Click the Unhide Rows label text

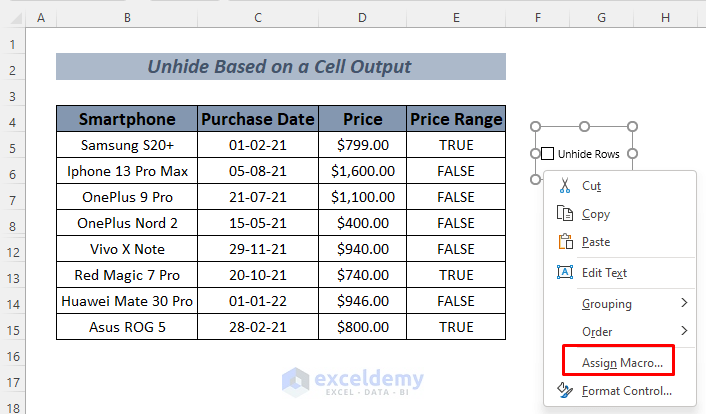pyautogui.click(x=588, y=154)
